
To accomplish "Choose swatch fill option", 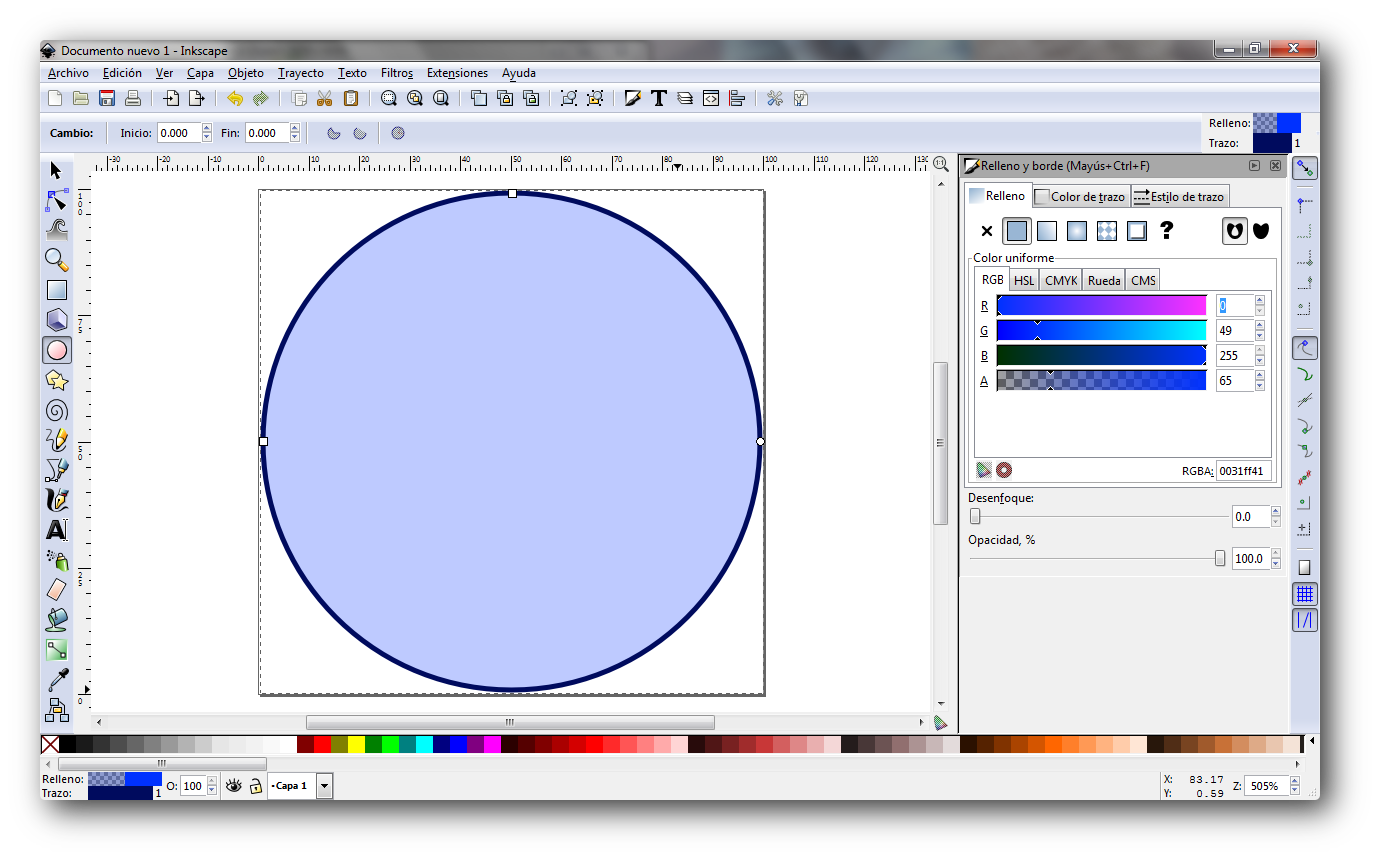I will [1136, 231].
